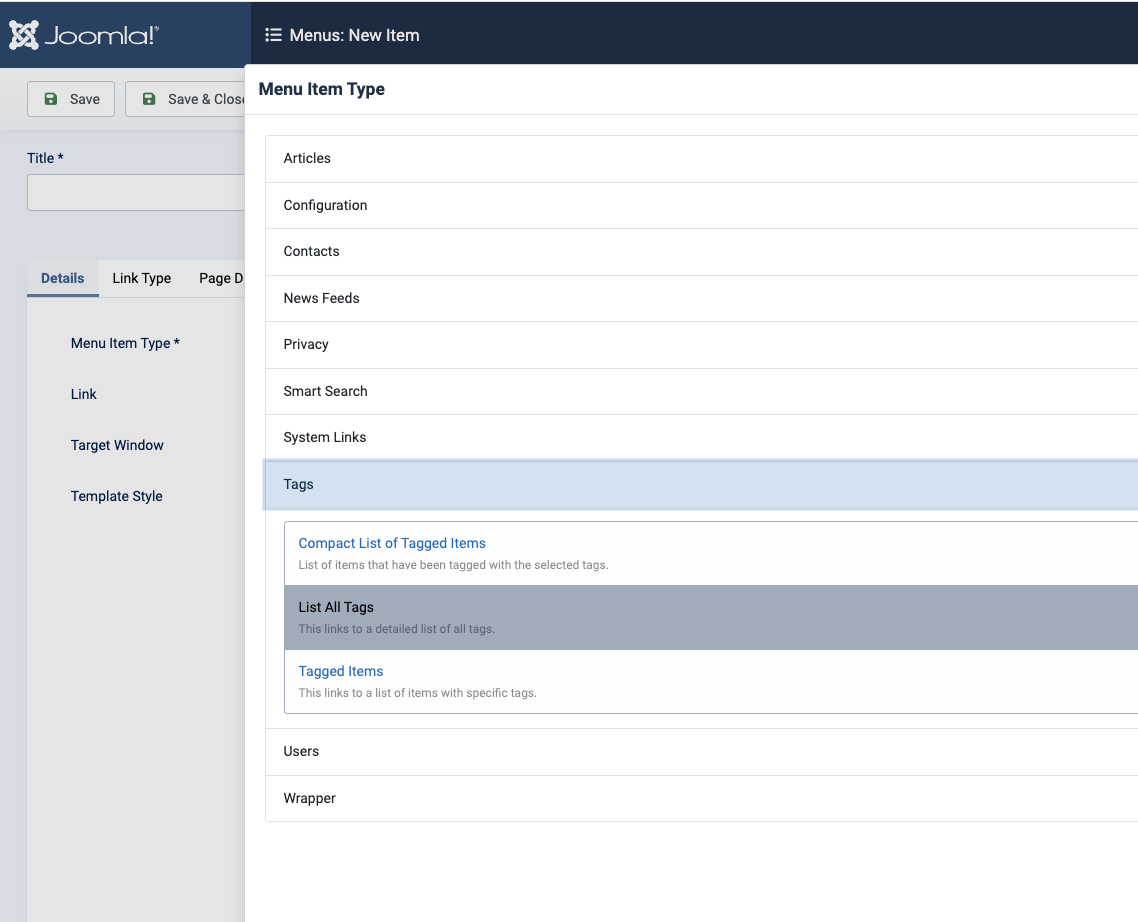Click the Link field label

pyautogui.click(x=83, y=394)
